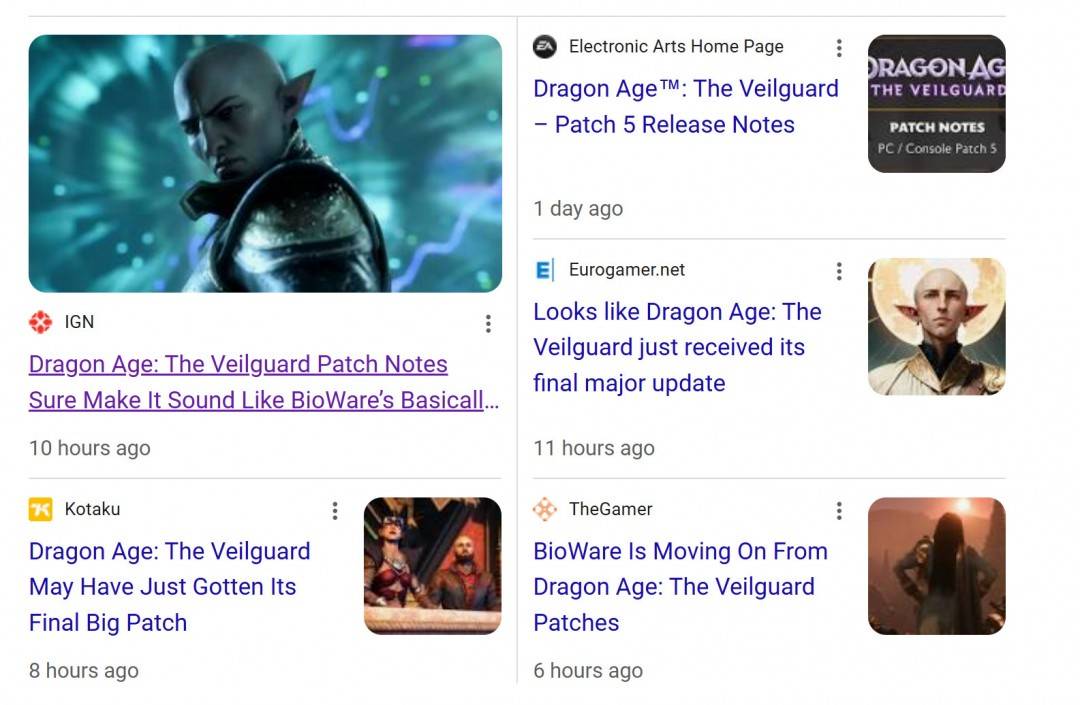Click the Kotaku article thumbnail
Screen dimensions: 1080x705
point(432,566)
